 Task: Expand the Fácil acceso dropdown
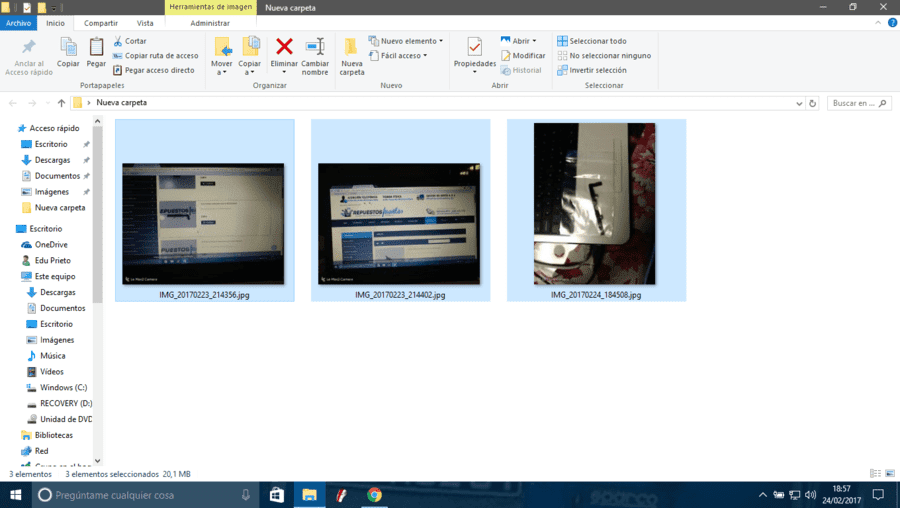(x=398, y=56)
